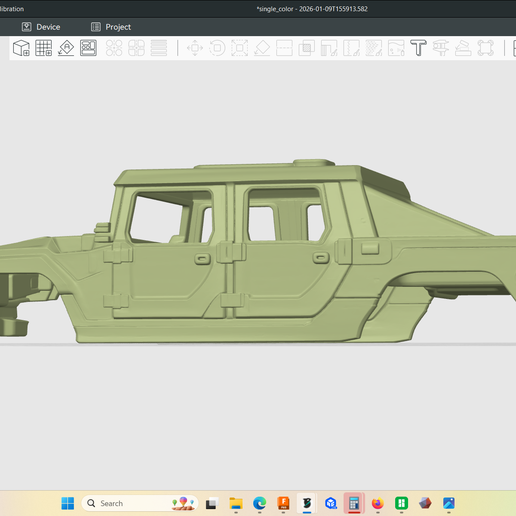Viewport: 516px width, 516px height.
Task: Switch to the Project tab
Action: 111,27
